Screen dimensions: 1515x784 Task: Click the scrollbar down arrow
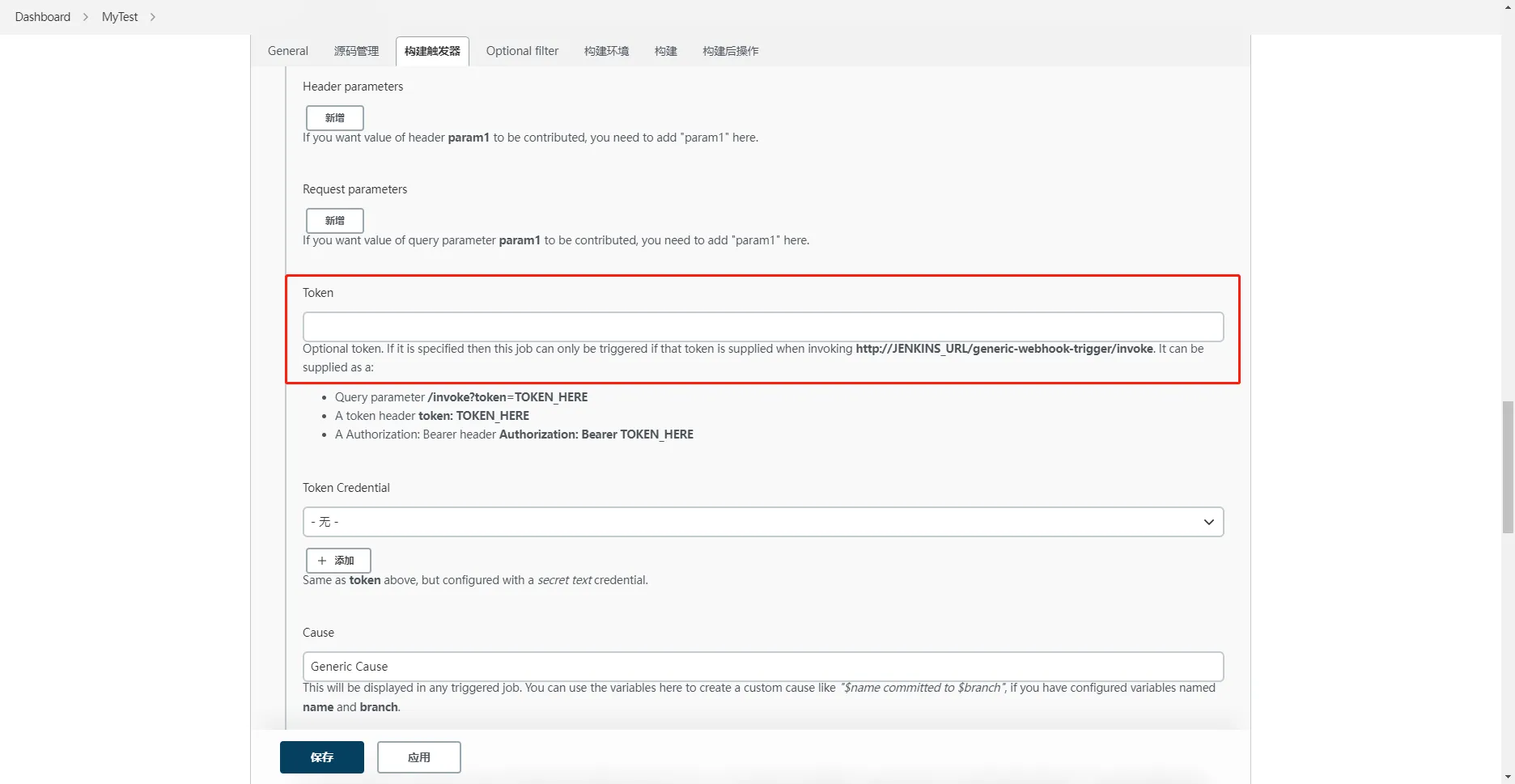pyautogui.click(x=1508, y=777)
